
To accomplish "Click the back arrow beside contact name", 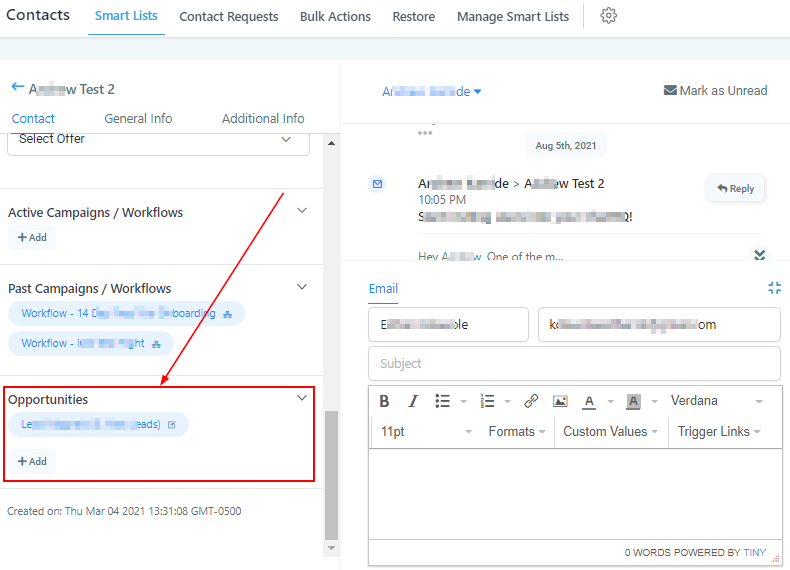I will (x=17, y=88).
